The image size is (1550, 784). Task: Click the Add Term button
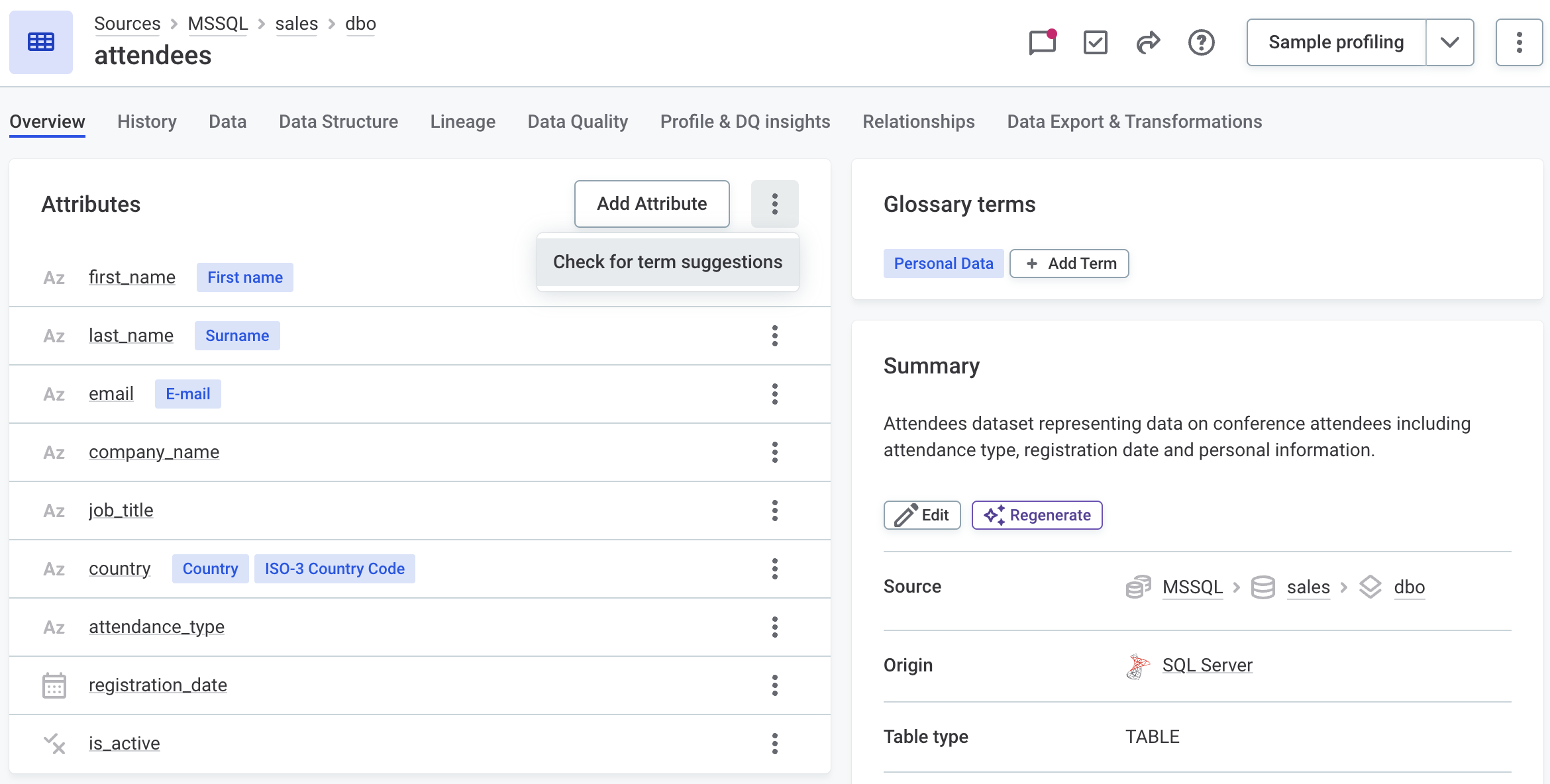tap(1069, 264)
